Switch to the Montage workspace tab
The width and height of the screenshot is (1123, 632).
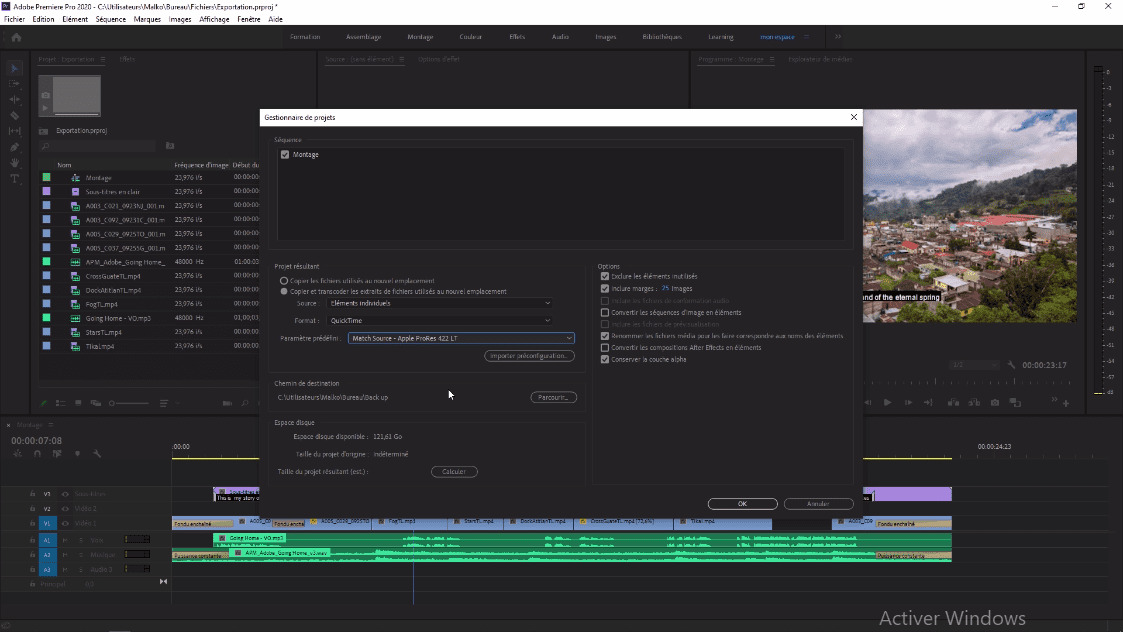419,36
